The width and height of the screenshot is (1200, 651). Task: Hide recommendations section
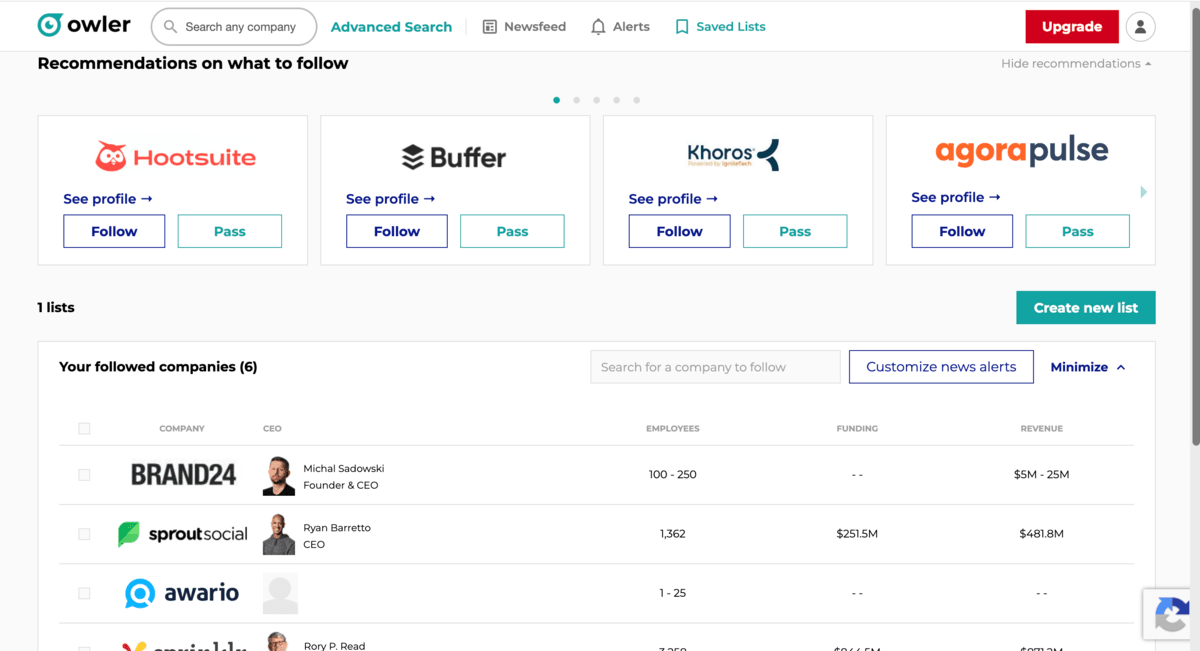tap(1076, 63)
